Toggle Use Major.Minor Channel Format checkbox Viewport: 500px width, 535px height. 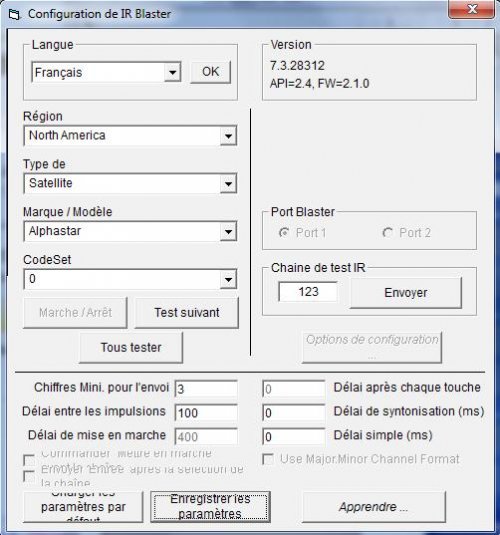[x=268, y=459]
